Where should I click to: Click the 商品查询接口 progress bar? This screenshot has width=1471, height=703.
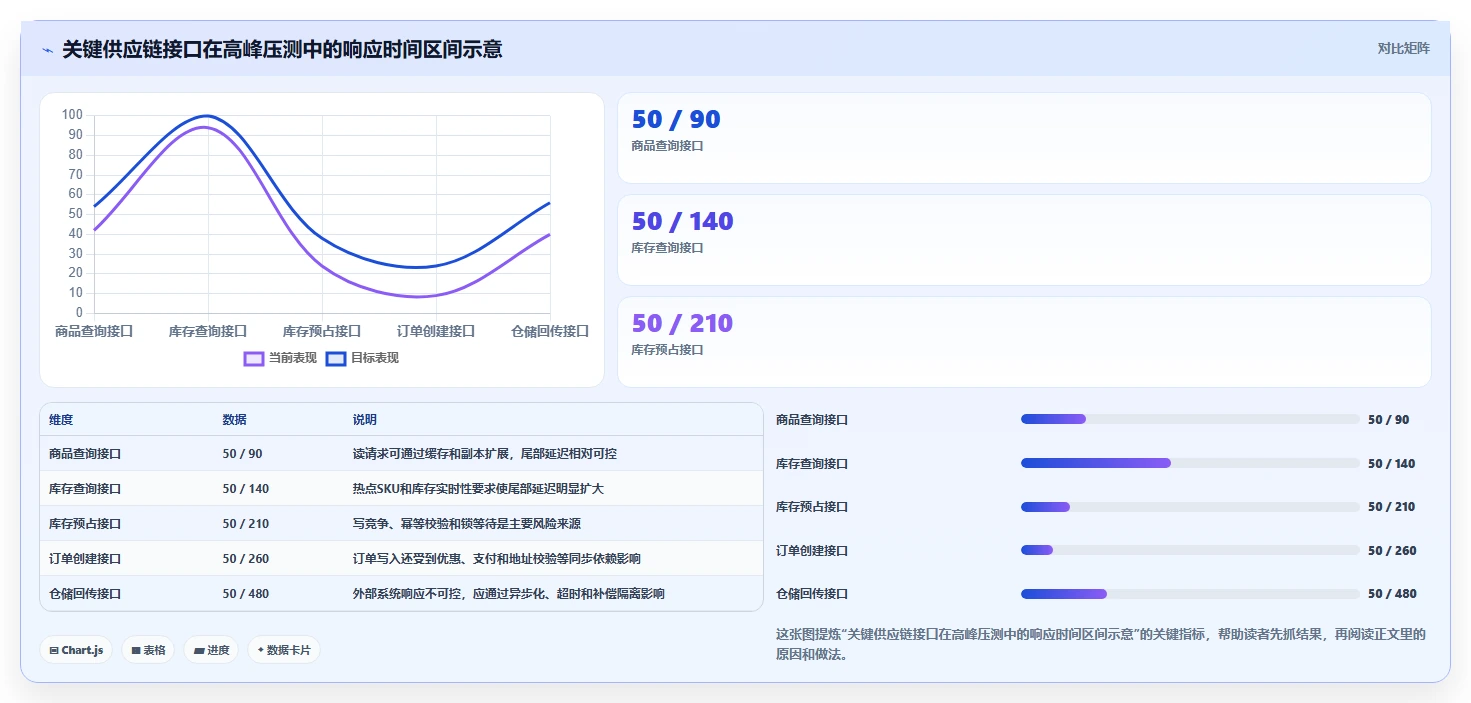point(1190,420)
